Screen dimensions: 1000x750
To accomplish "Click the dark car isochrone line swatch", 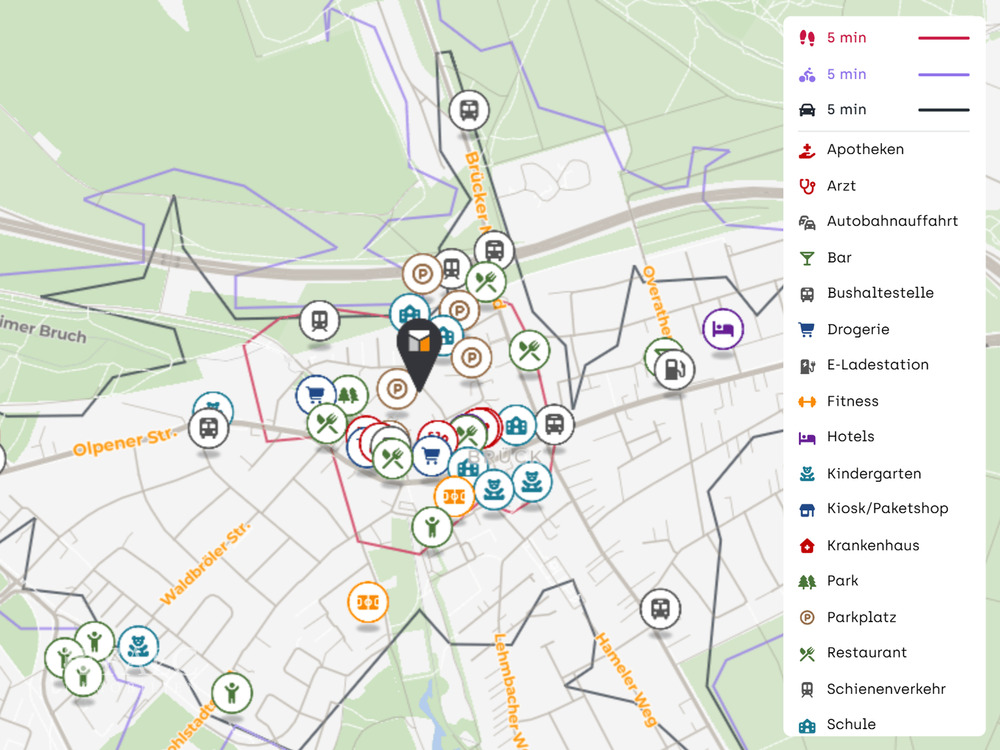I will point(943,110).
